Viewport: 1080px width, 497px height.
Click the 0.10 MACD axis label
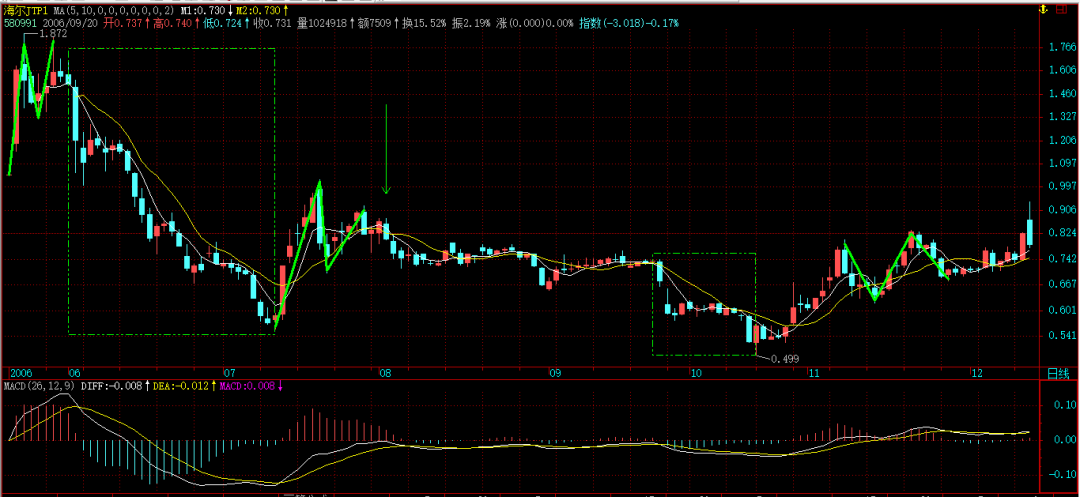[1063, 403]
